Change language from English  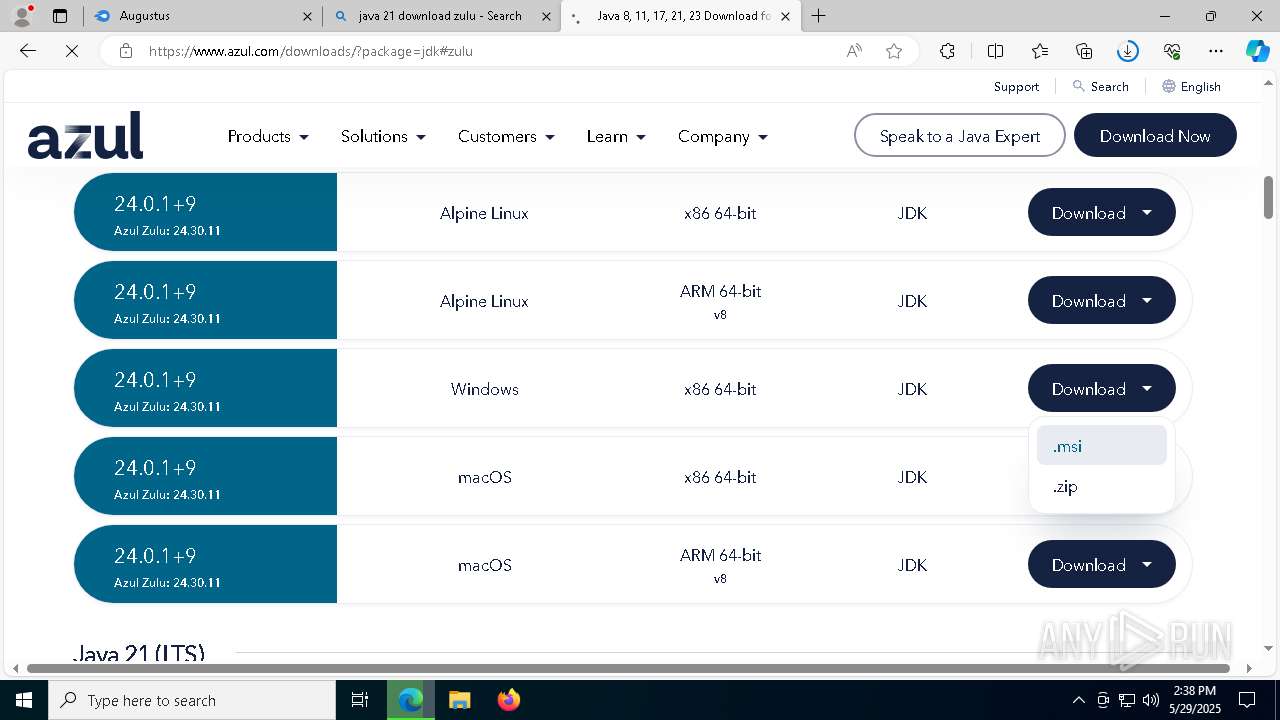pyautogui.click(x=1191, y=87)
